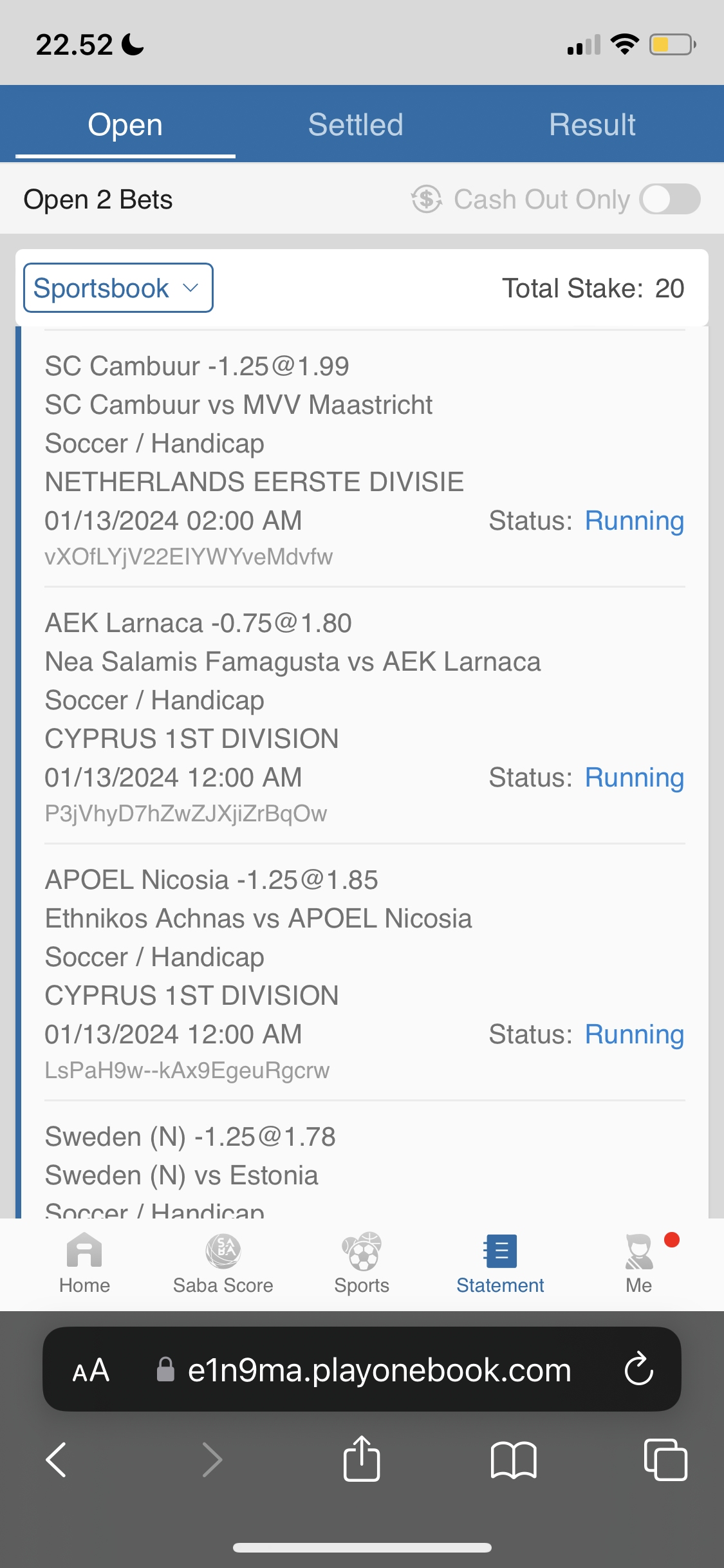Open Safari bookmarks book icon

pyautogui.click(x=513, y=1459)
